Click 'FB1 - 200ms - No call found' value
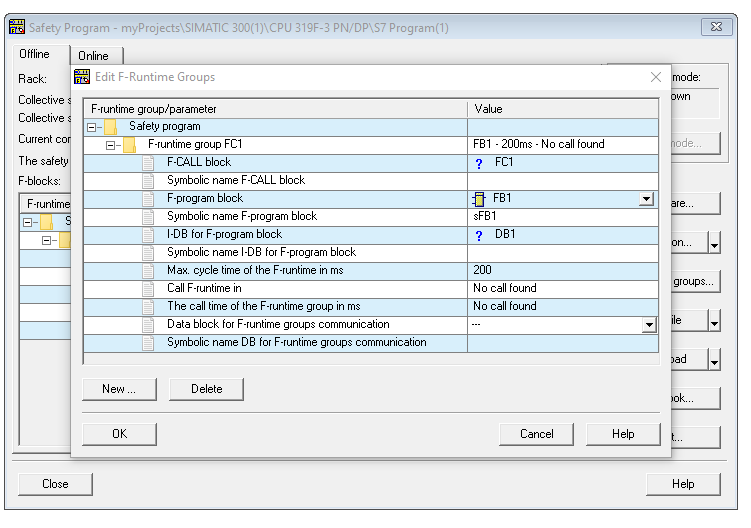Image resolution: width=751 pixels, height=528 pixels. [539, 144]
